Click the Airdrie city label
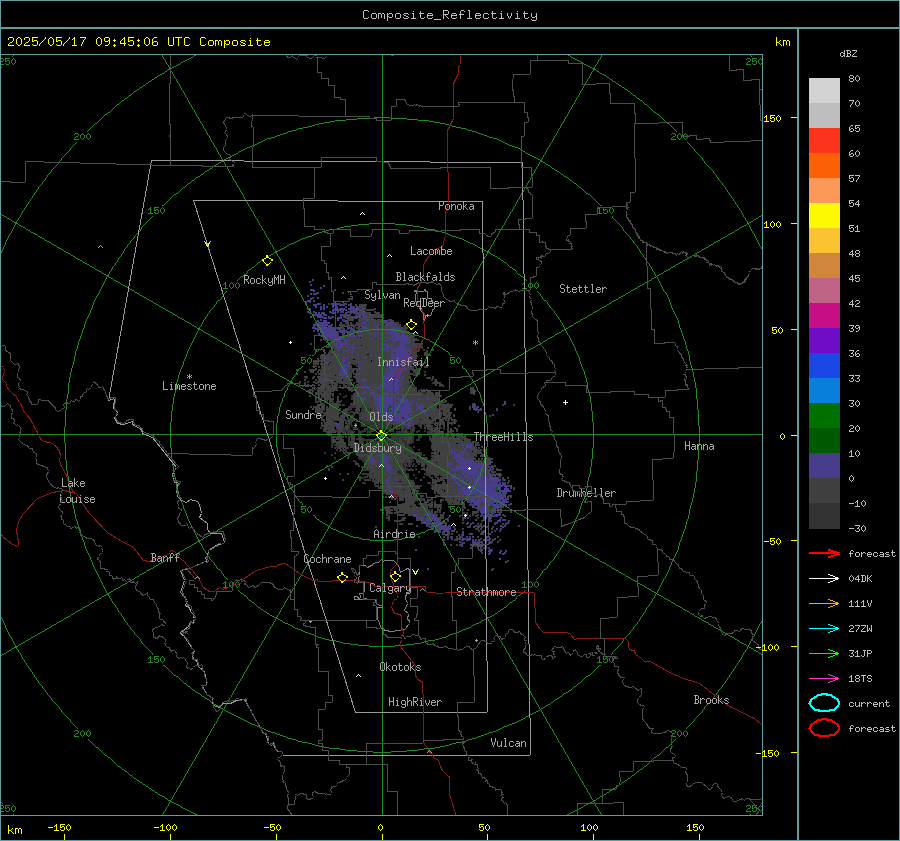The image size is (900, 841). point(394,534)
